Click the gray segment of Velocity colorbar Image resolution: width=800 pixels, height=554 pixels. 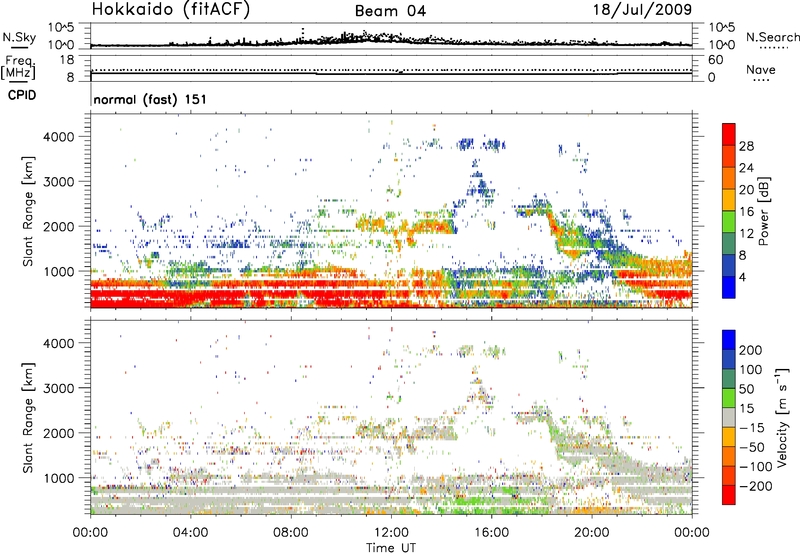coord(729,417)
